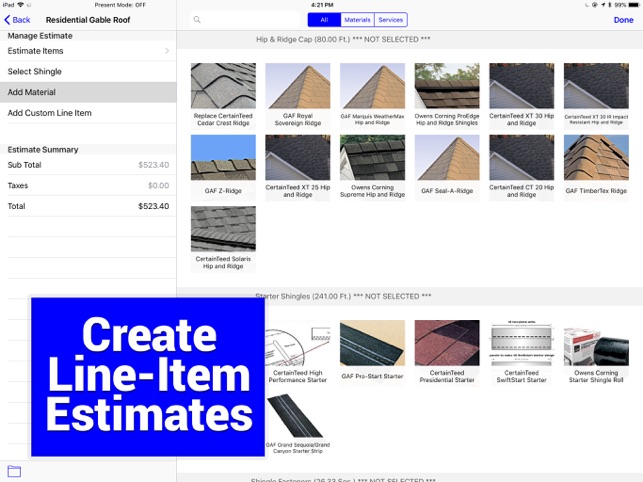Click the materials search field
The height and width of the screenshot is (482, 643).
pos(245,20)
